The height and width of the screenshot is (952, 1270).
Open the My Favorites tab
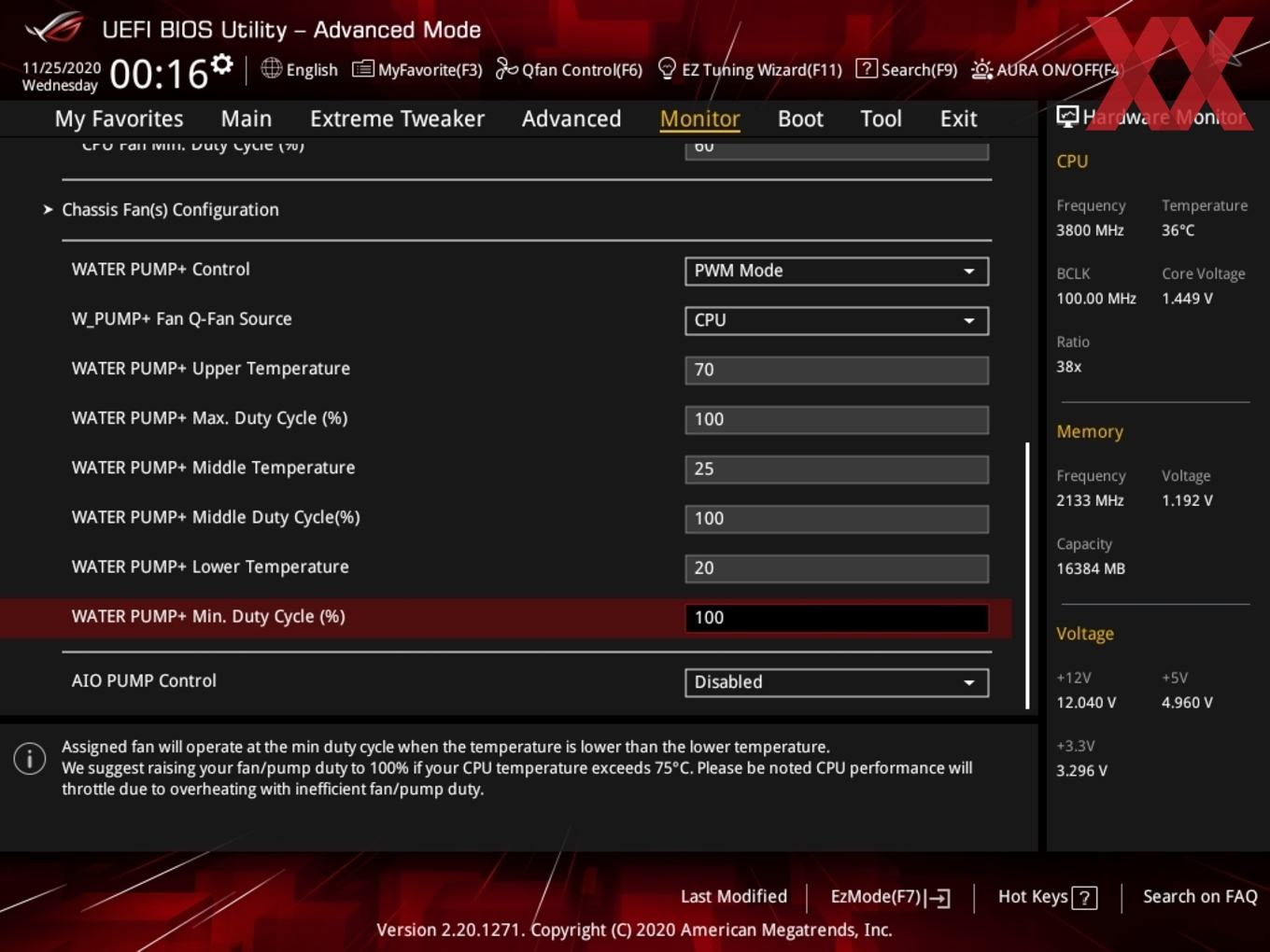[x=119, y=119]
